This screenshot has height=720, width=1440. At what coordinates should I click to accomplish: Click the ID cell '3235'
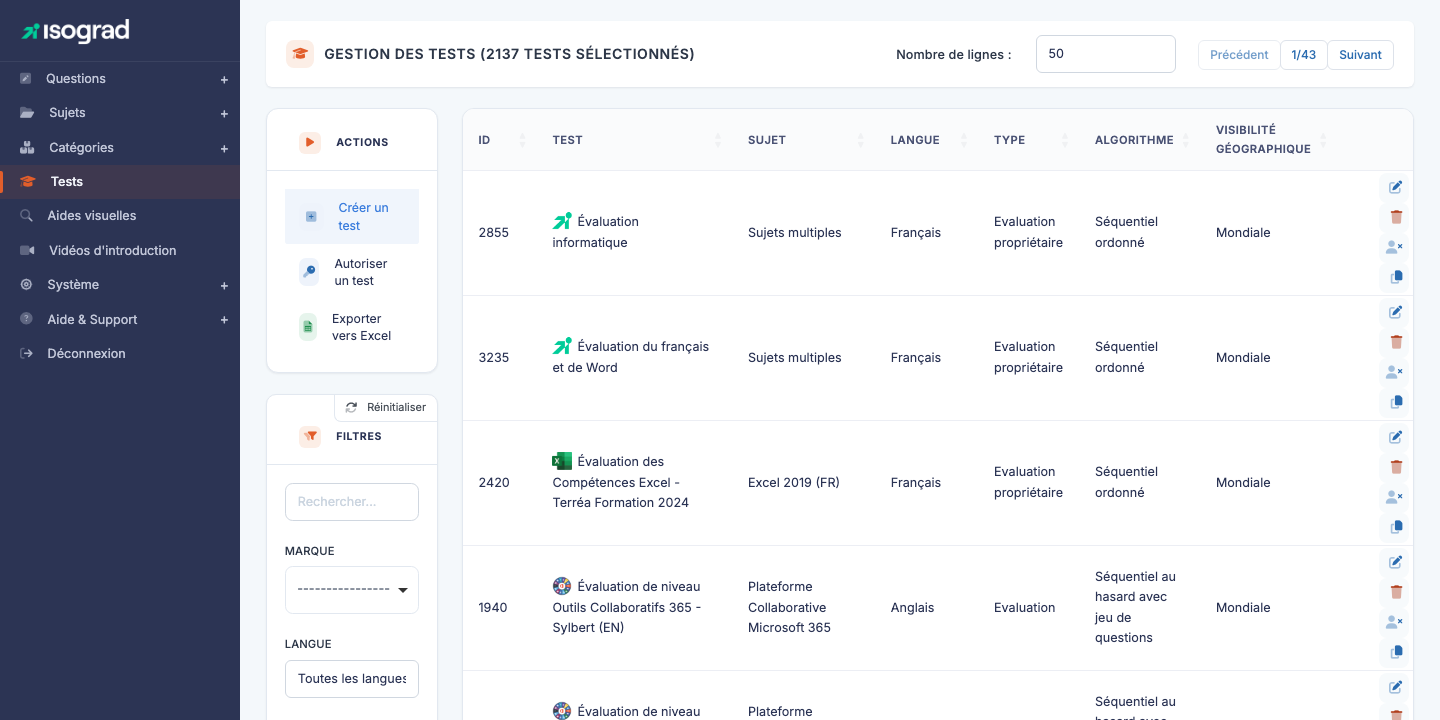[494, 357]
